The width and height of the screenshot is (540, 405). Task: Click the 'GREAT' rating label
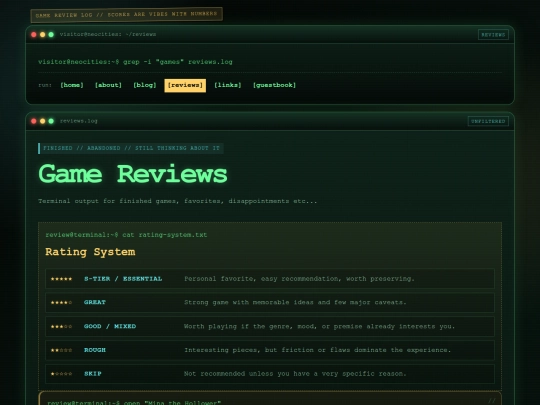point(95,302)
